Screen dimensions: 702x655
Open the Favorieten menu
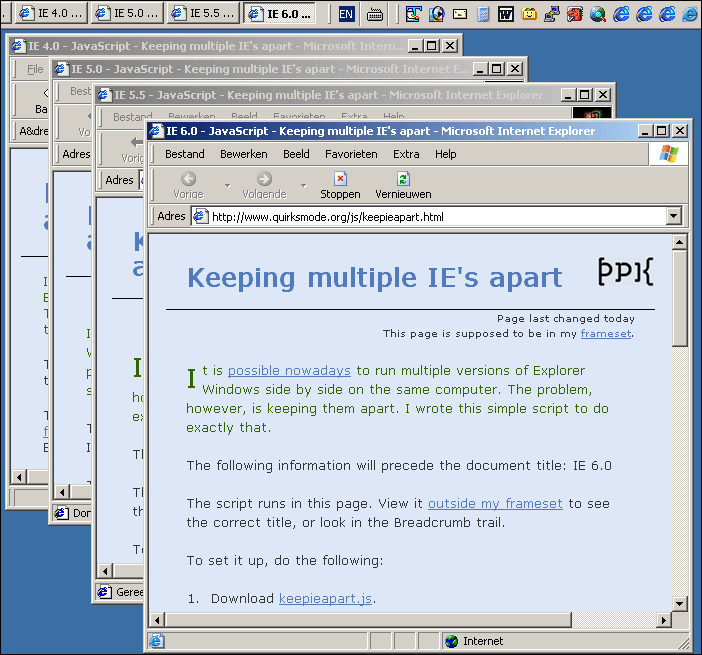[351, 154]
